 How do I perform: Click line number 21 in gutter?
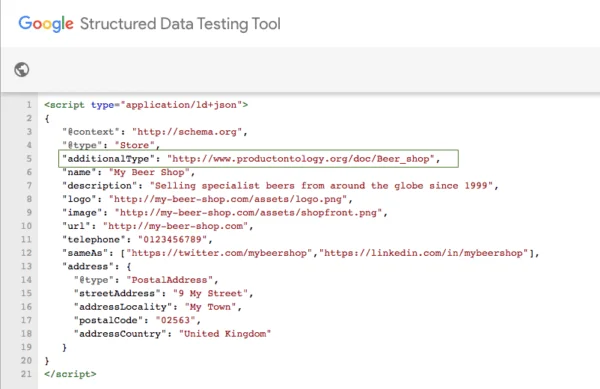(26, 374)
